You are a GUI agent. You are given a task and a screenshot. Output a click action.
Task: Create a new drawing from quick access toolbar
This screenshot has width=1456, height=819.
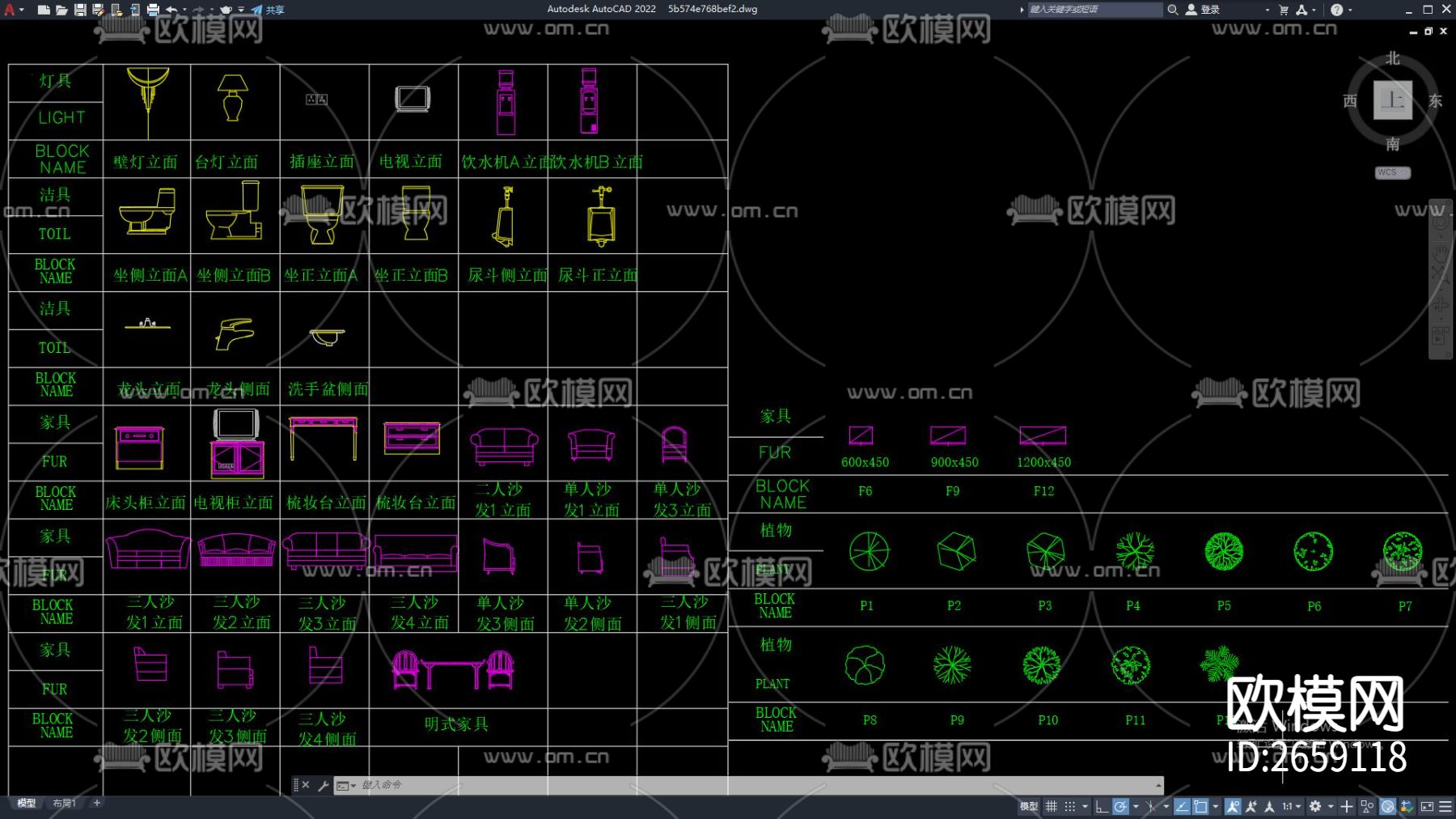click(x=44, y=10)
